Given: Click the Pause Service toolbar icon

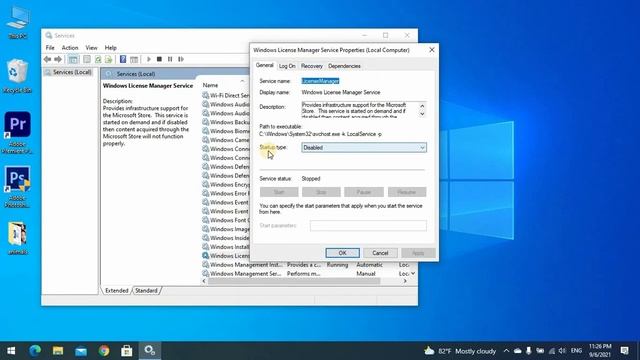Looking at the screenshot, I should (x=170, y=59).
